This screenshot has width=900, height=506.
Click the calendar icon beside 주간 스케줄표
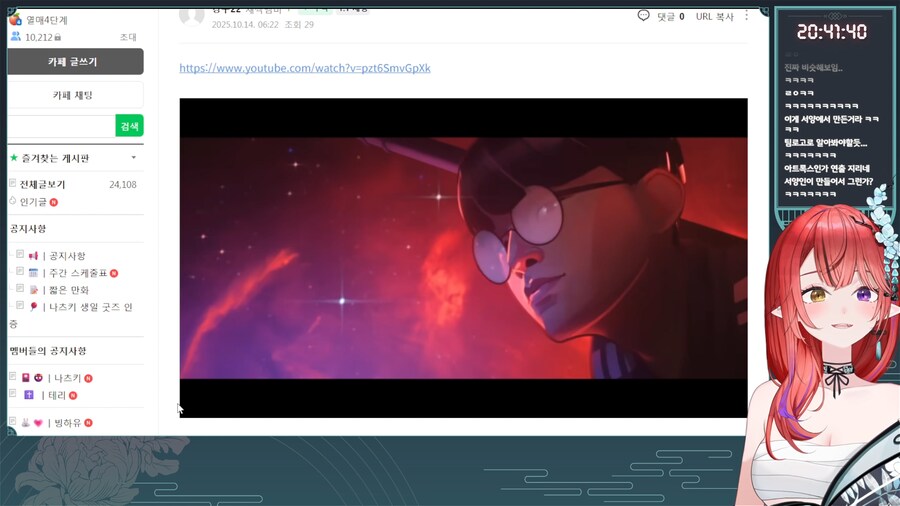click(33, 273)
